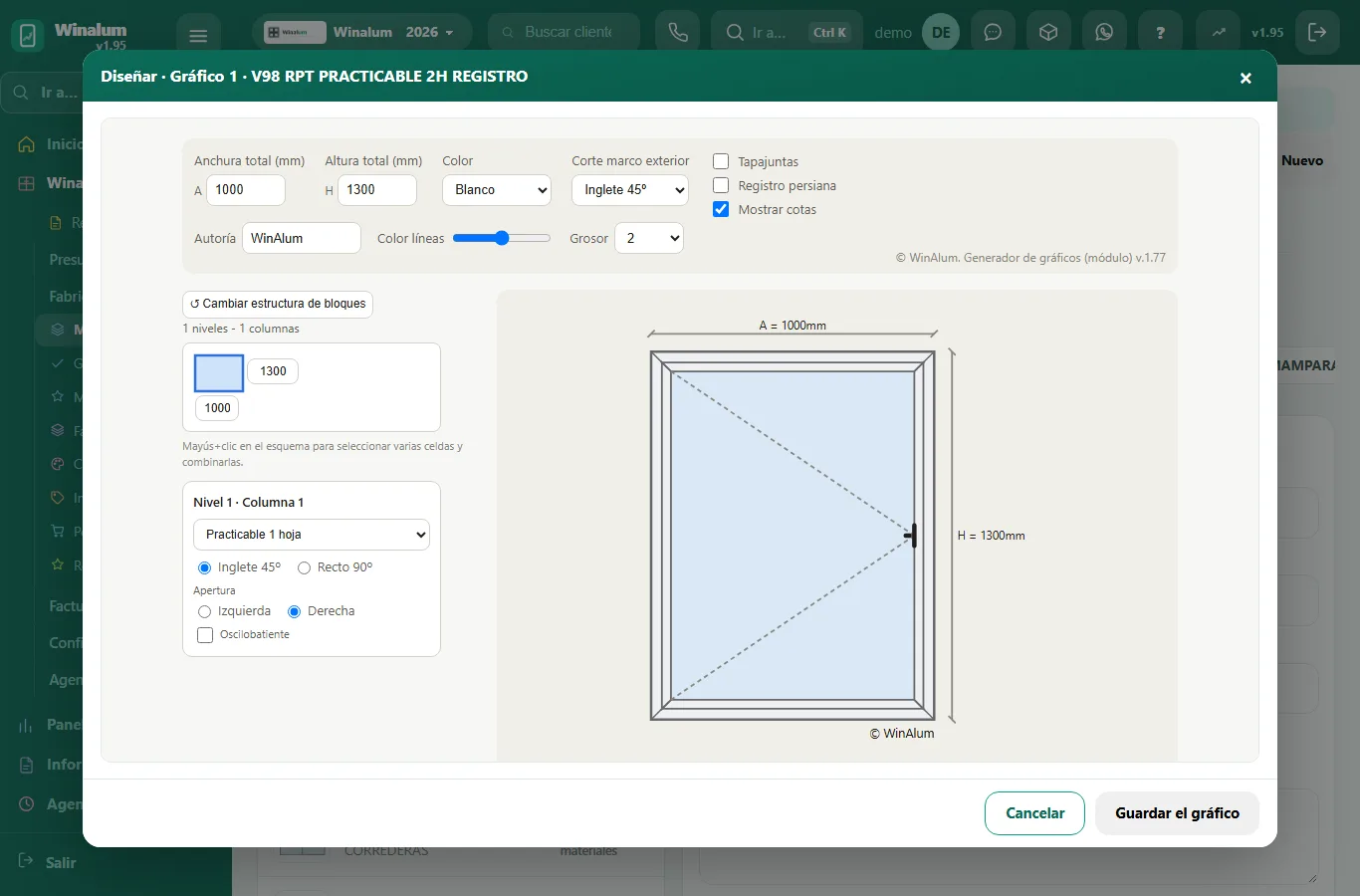Click the Nuevo button behind dialog
Viewport: 1360px width, 896px height.
[x=1302, y=160]
